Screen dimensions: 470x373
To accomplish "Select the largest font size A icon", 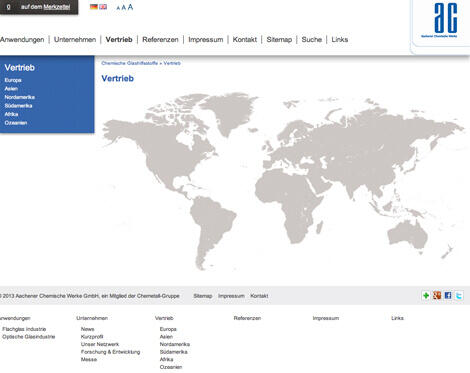I will click(x=130, y=7).
